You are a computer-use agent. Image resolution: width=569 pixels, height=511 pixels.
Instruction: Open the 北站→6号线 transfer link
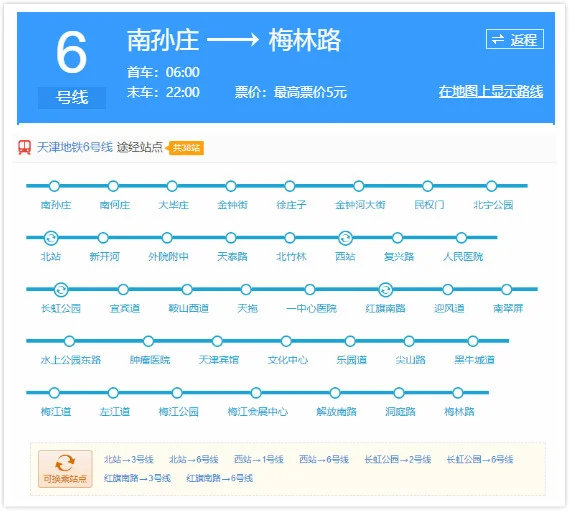pos(194,459)
